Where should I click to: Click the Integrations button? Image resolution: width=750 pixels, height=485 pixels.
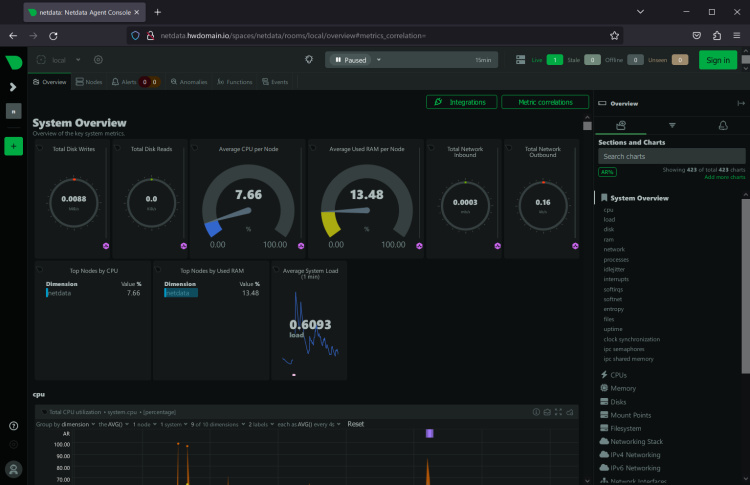click(x=461, y=102)
